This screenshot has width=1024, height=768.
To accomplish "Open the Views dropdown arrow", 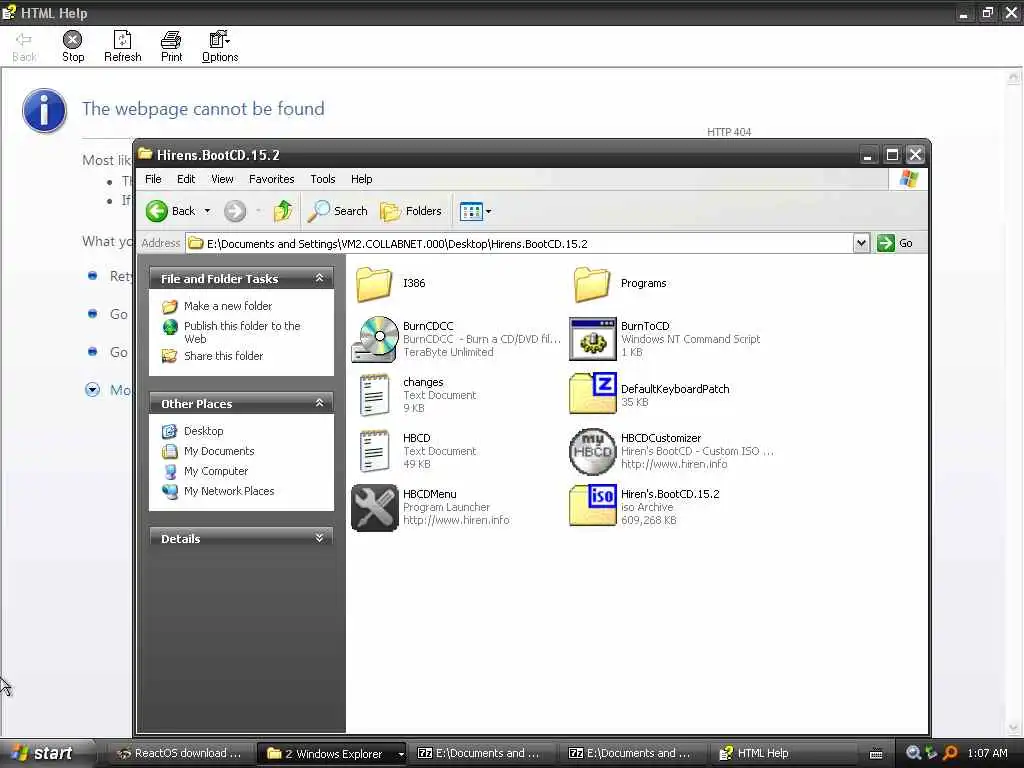I will point(488,211).
